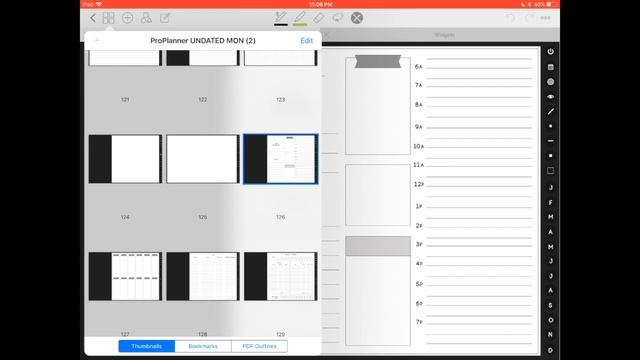Viewport: 640px width, 360px height.
Task: Switch to the PDF Outlines tab
Action: coord(260,346)
